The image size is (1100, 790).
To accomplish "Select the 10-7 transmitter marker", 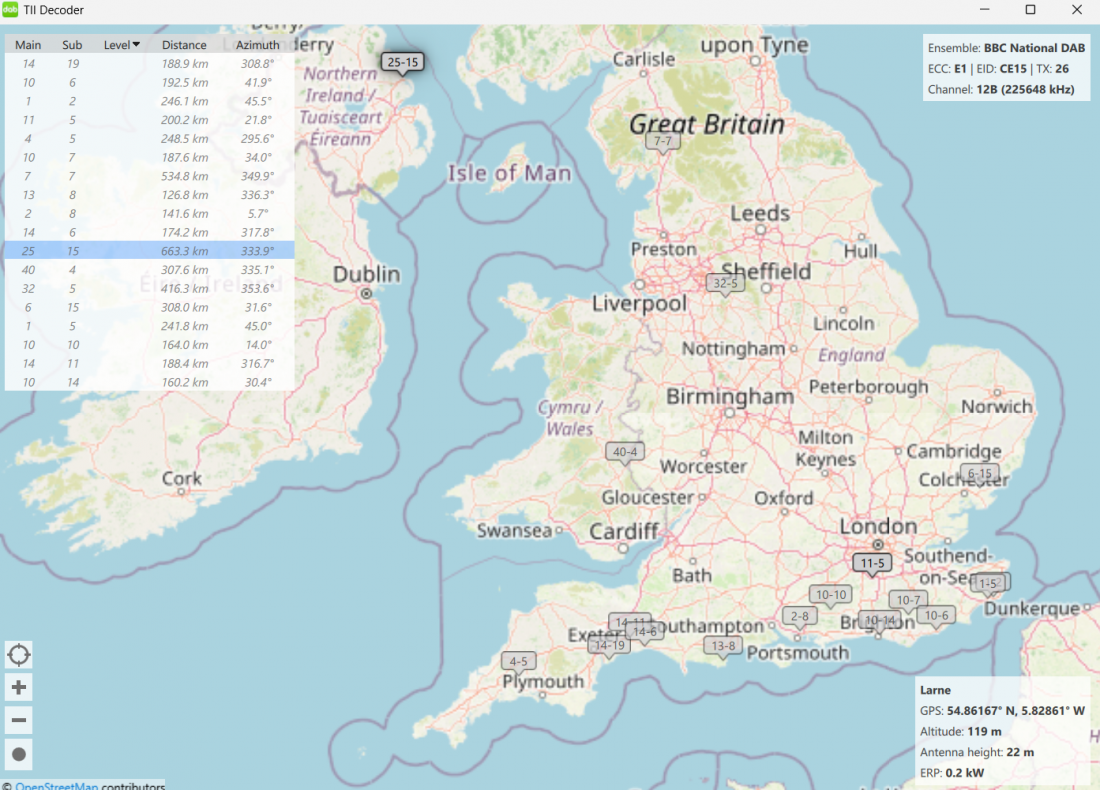I will (x=908, y=600).
